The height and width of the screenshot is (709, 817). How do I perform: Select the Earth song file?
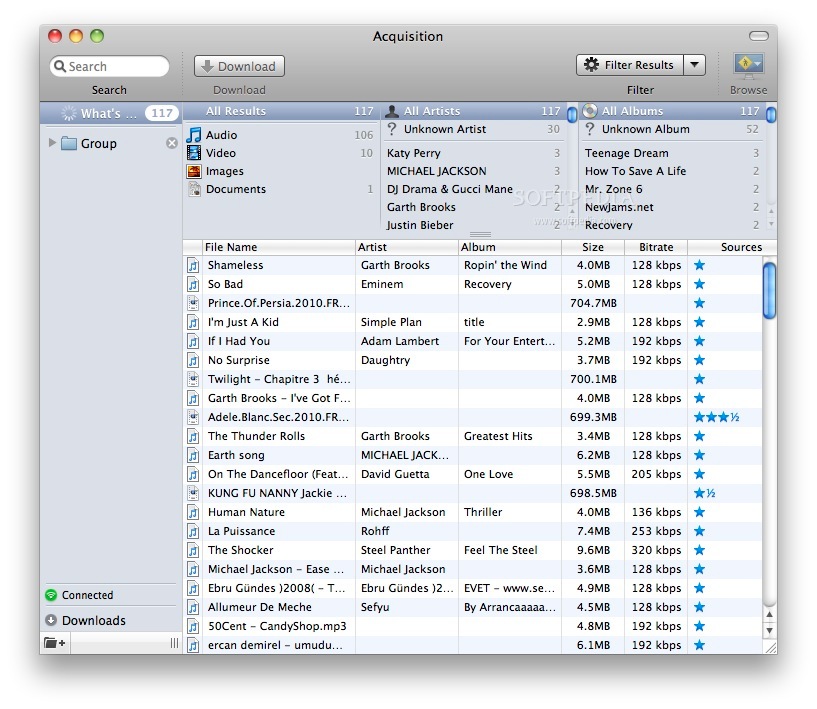[472, 455]
